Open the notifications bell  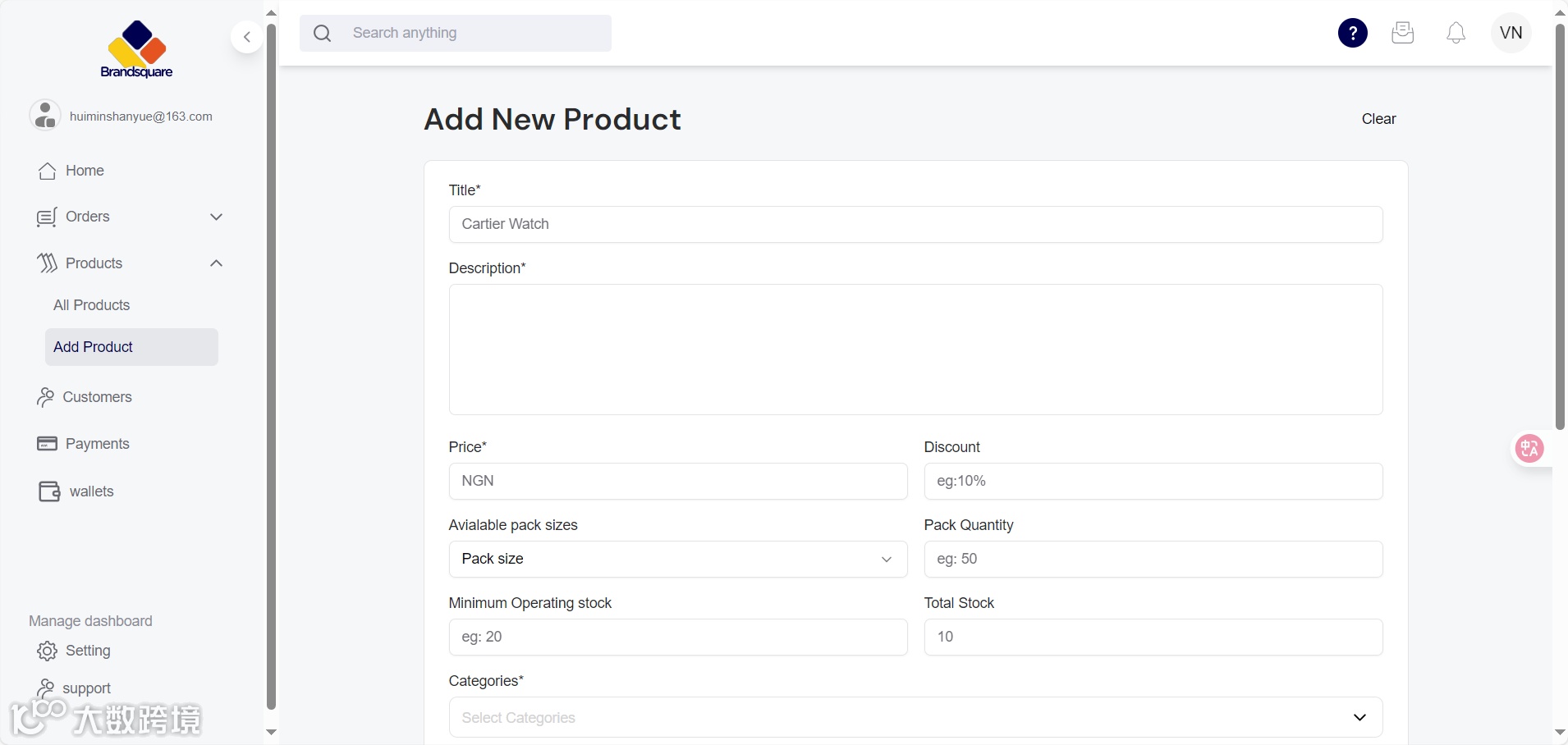[1456, 33]
